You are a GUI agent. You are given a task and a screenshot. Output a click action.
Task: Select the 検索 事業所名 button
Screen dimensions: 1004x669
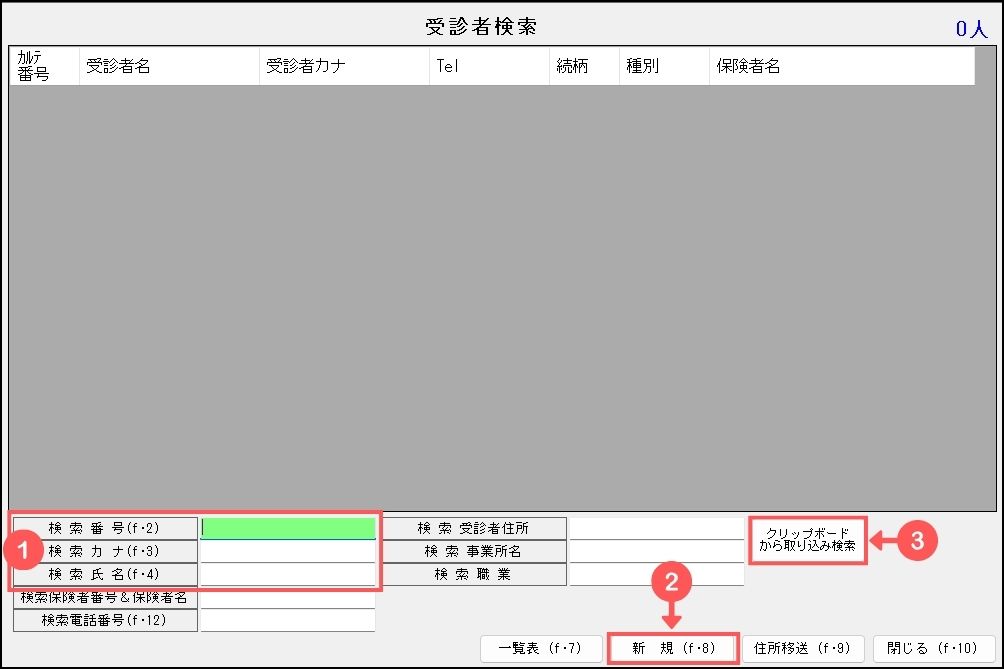(x=473, y=551)
